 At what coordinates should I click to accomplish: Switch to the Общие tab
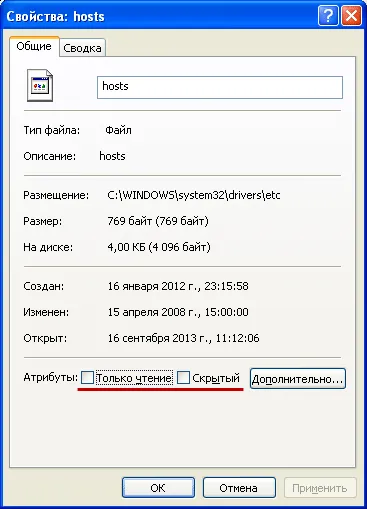click(x=34, y=46)
